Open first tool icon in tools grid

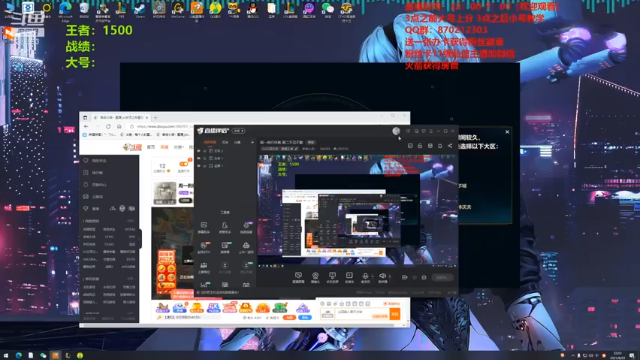click(204, 227)
